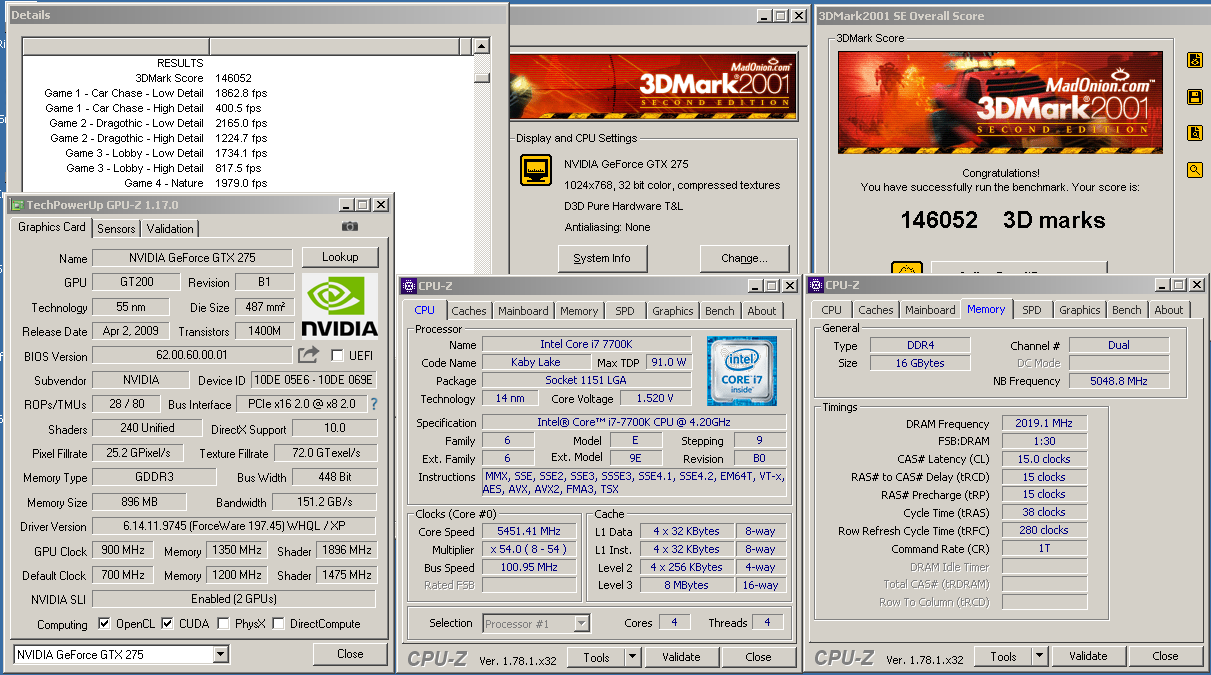Screen dimensions: 1211x675
Task: Click the NVIDIA logo in GPU-Z
Action: (x=340, y=307)
